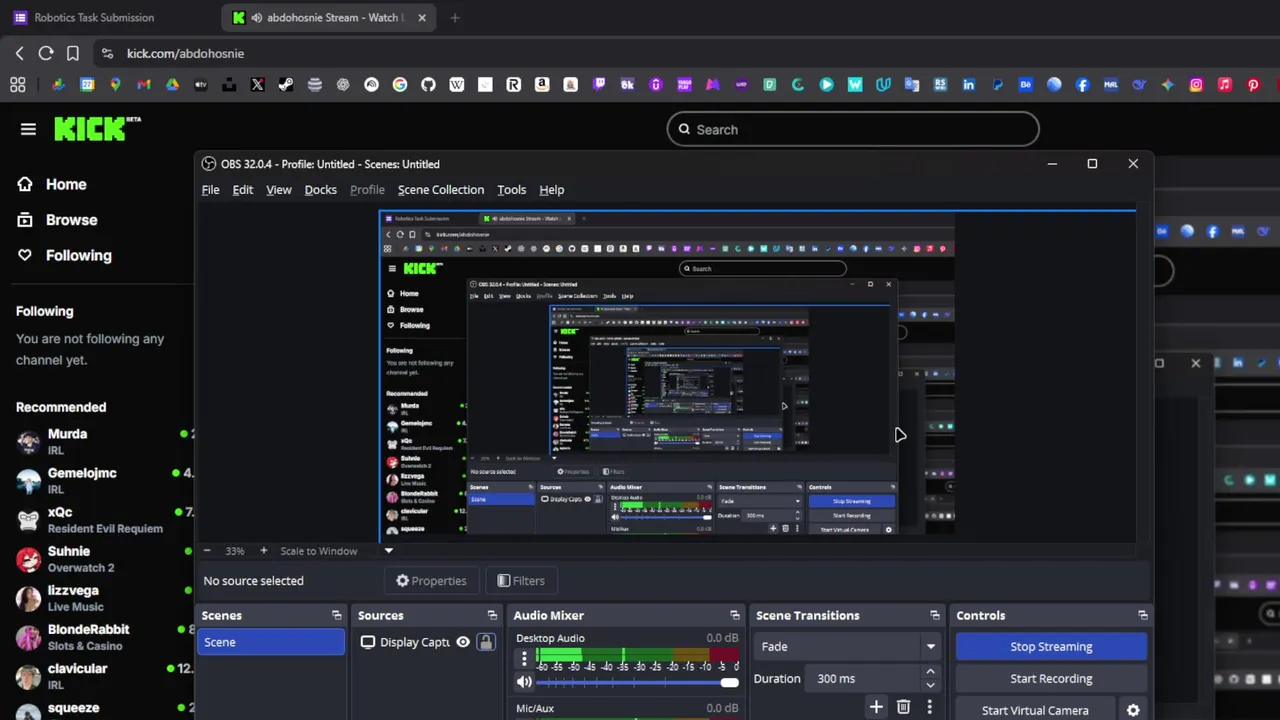The width and height of the screenshot is (1280, 720).
Task: Open the Instagram bookmark icon
Action: [1196, 85]
